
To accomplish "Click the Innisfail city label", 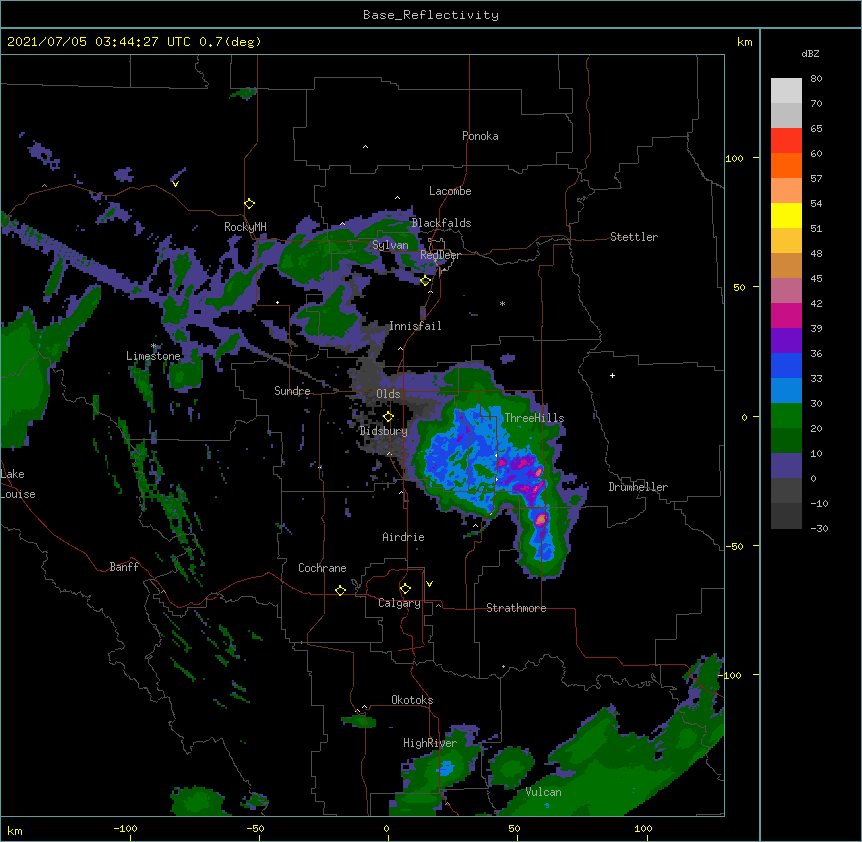I will [x=415, y=326].
